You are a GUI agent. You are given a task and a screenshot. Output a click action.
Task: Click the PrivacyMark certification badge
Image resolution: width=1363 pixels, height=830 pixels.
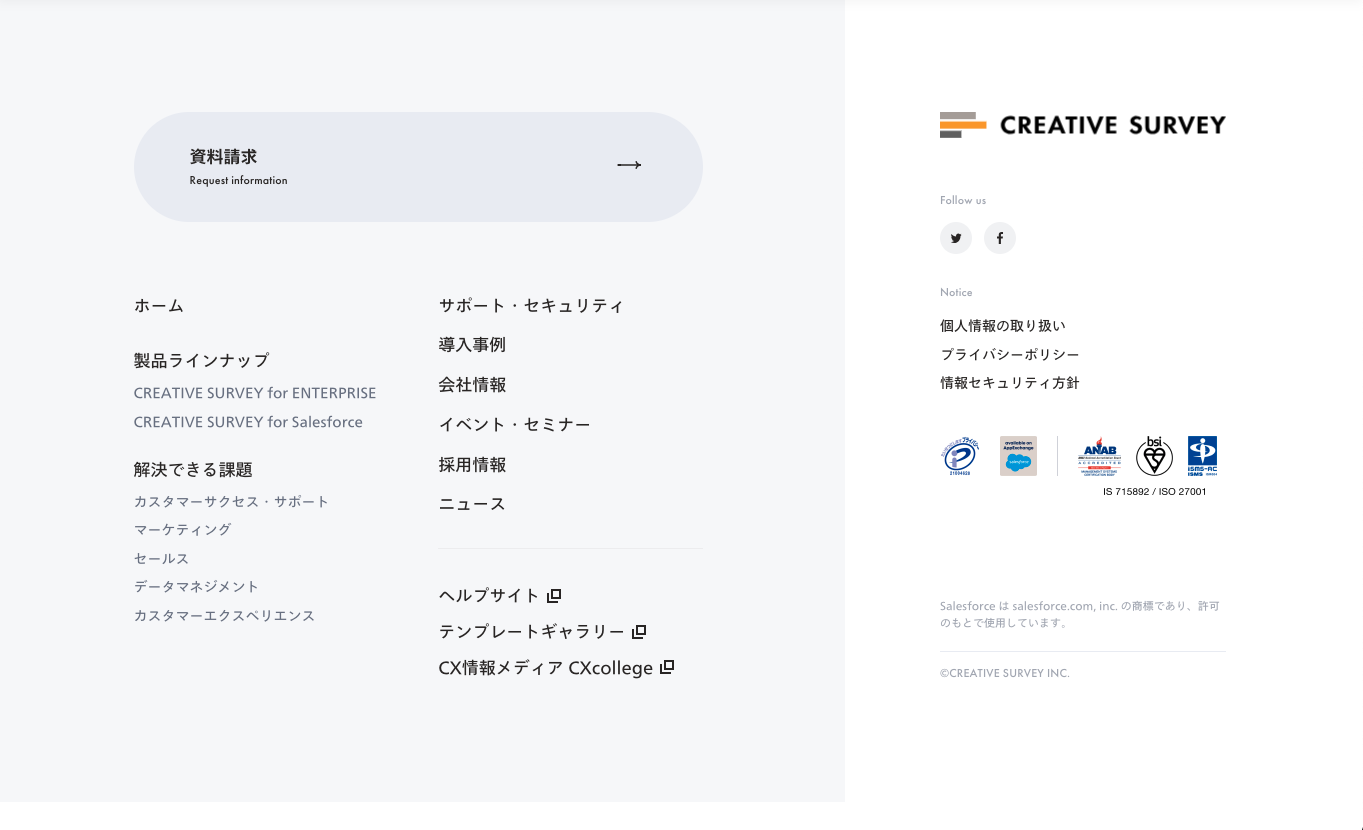[x=960, y=456]
